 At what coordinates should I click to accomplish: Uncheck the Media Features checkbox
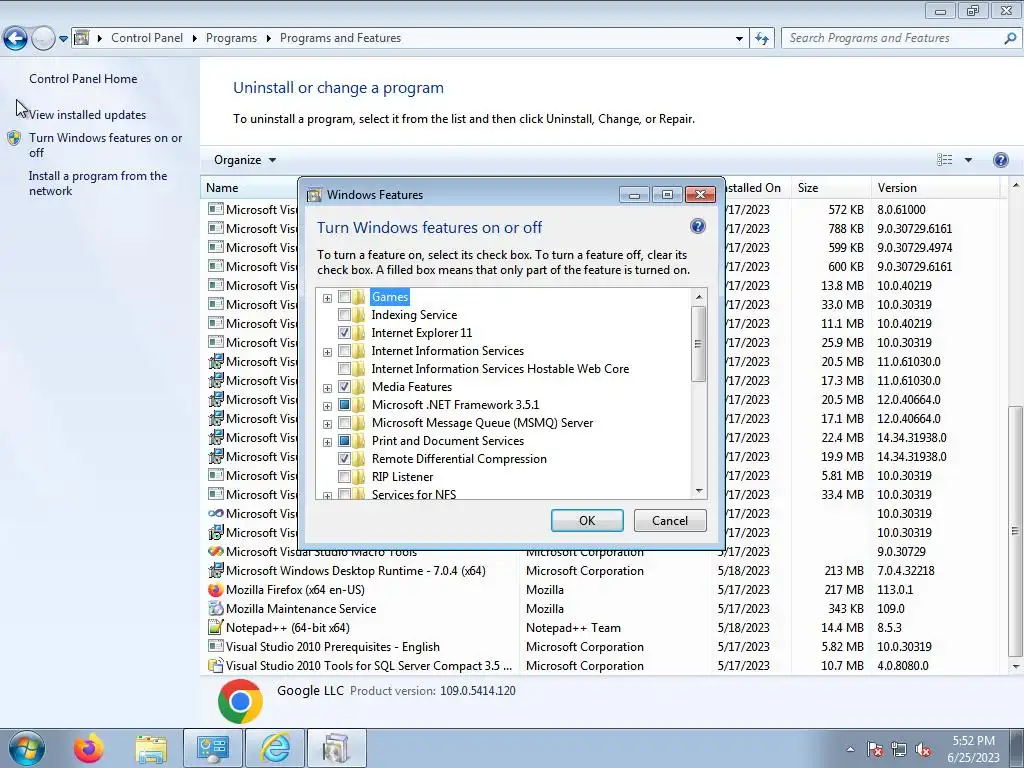[344, 387]
